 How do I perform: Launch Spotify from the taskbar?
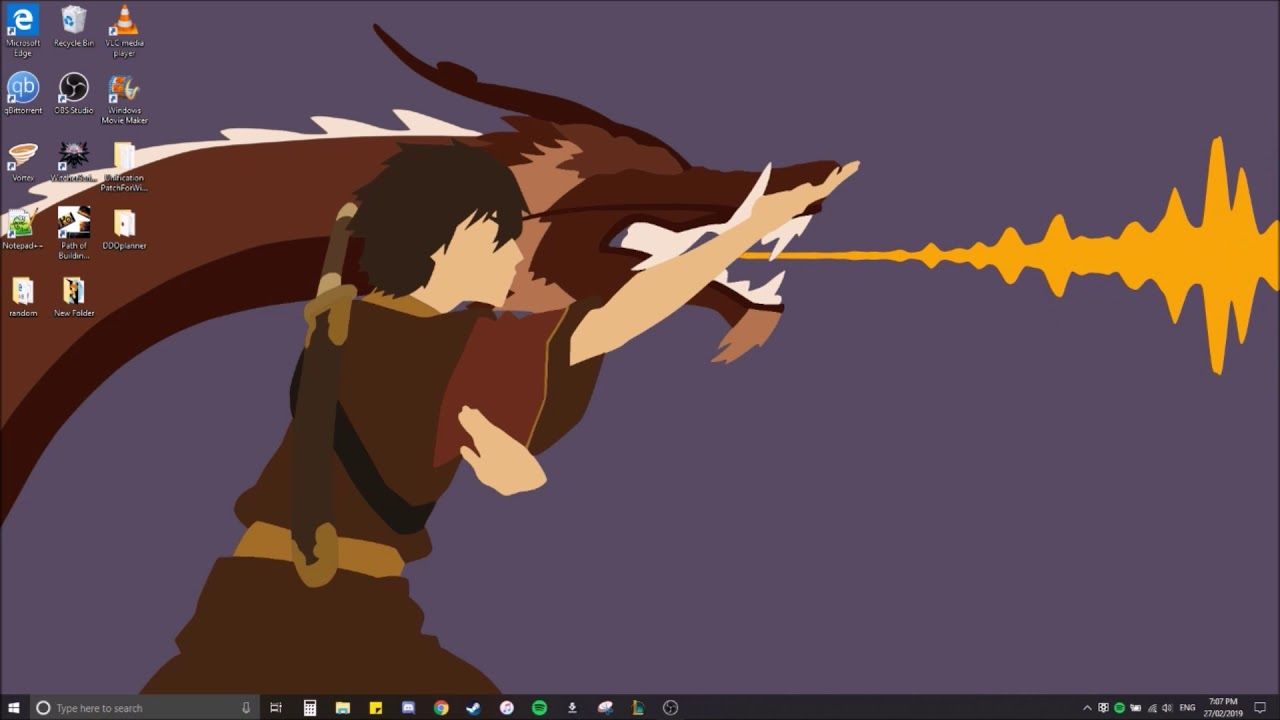tap(539, 707)
